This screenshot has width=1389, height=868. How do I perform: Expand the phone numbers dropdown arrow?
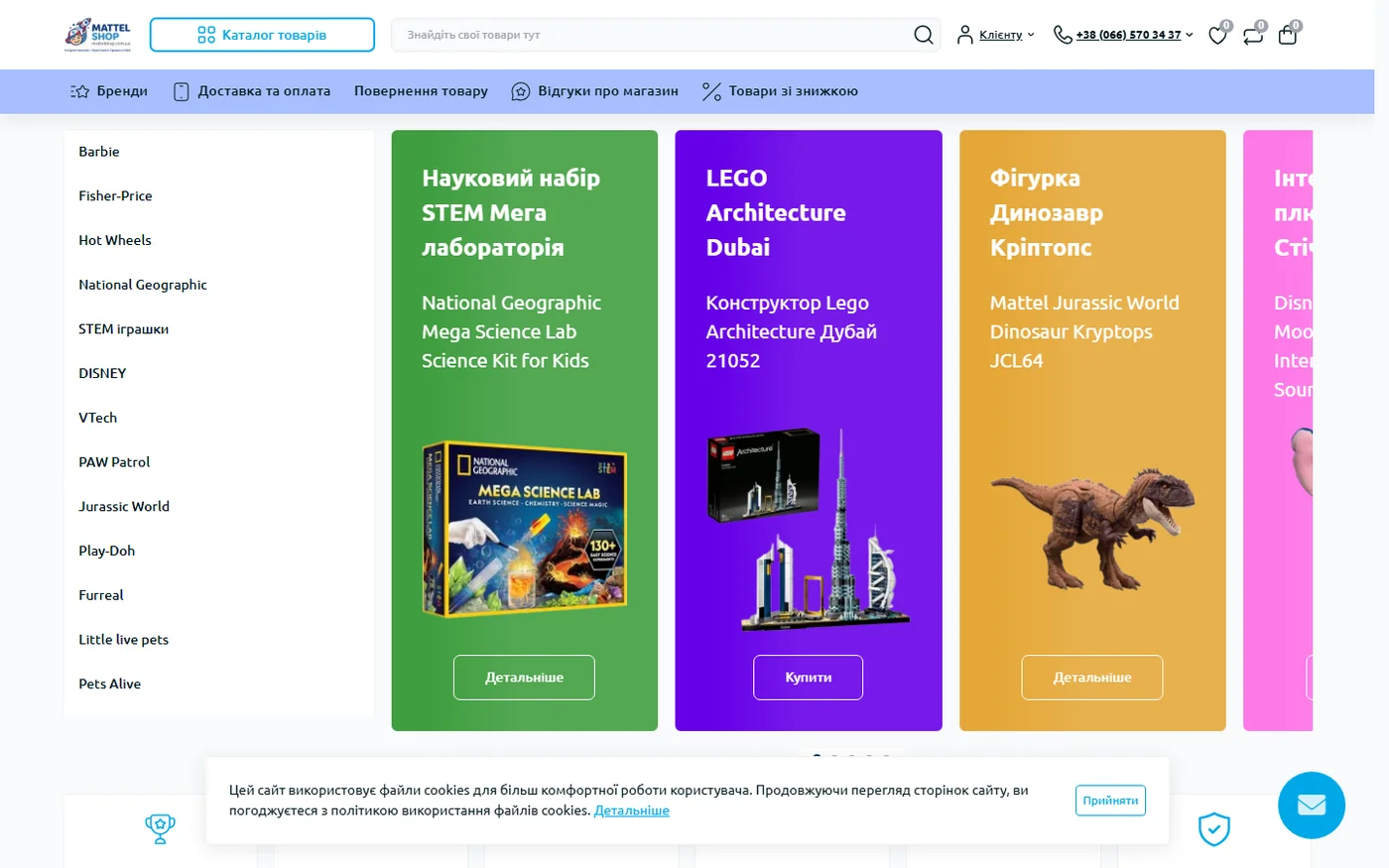pyautogui.click(x=1190, y=35)
